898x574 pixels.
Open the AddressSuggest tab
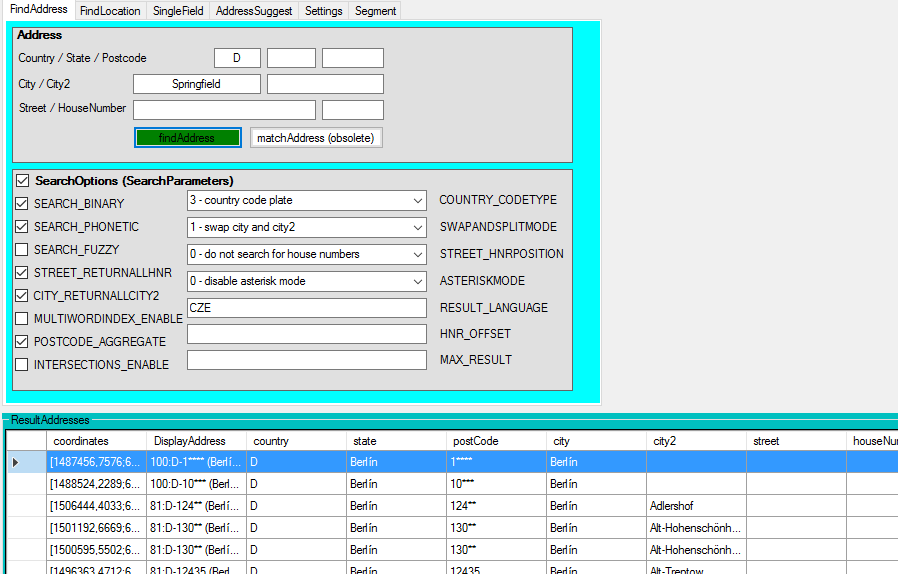[254, 11]
